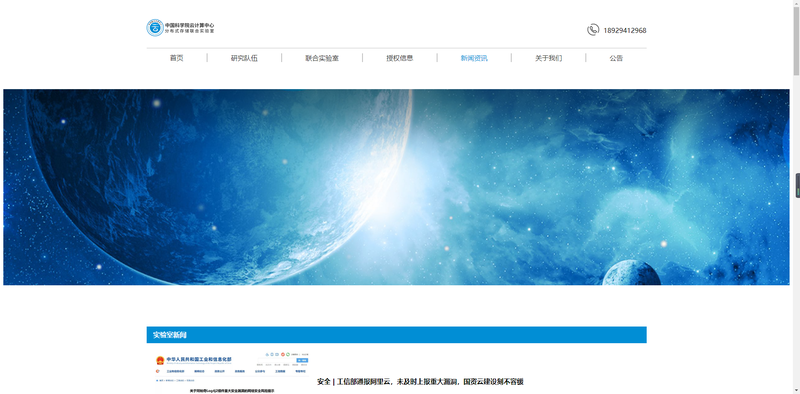Select the 授权信息 menu item

[x=399, y=58]
